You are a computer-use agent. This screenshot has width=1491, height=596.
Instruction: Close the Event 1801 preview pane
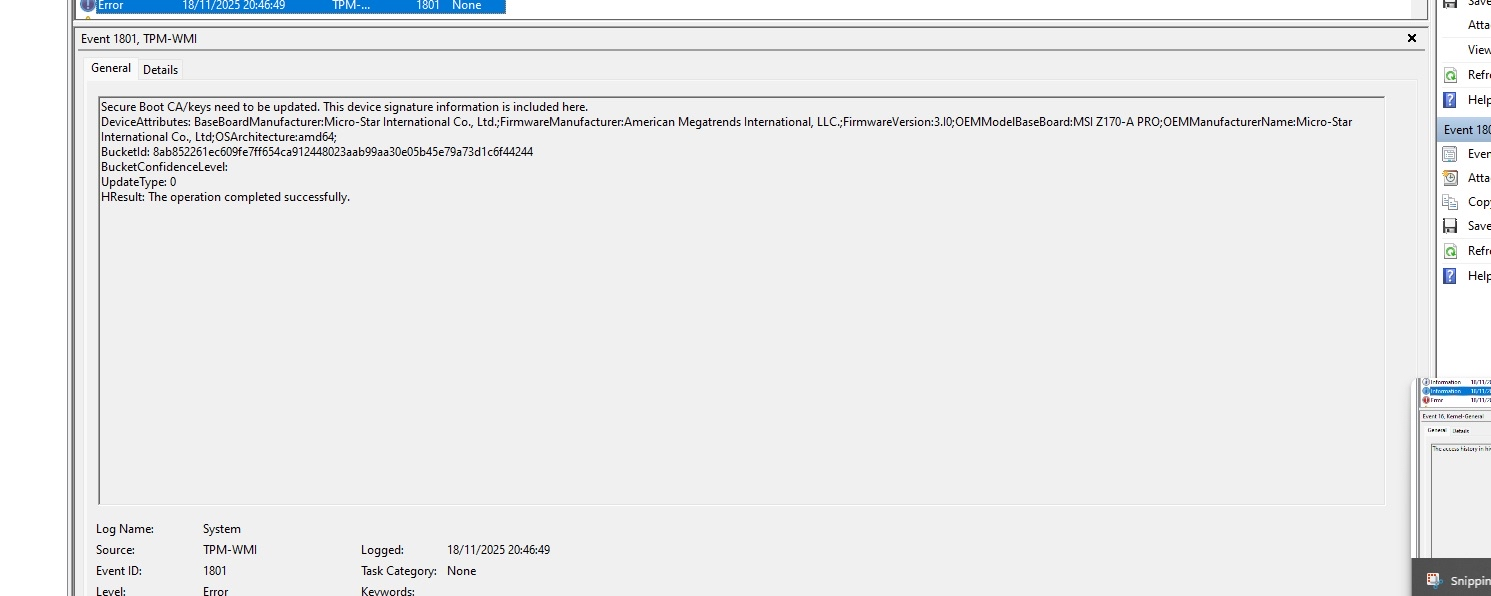pyautogui.click(x=1412, y=38)
